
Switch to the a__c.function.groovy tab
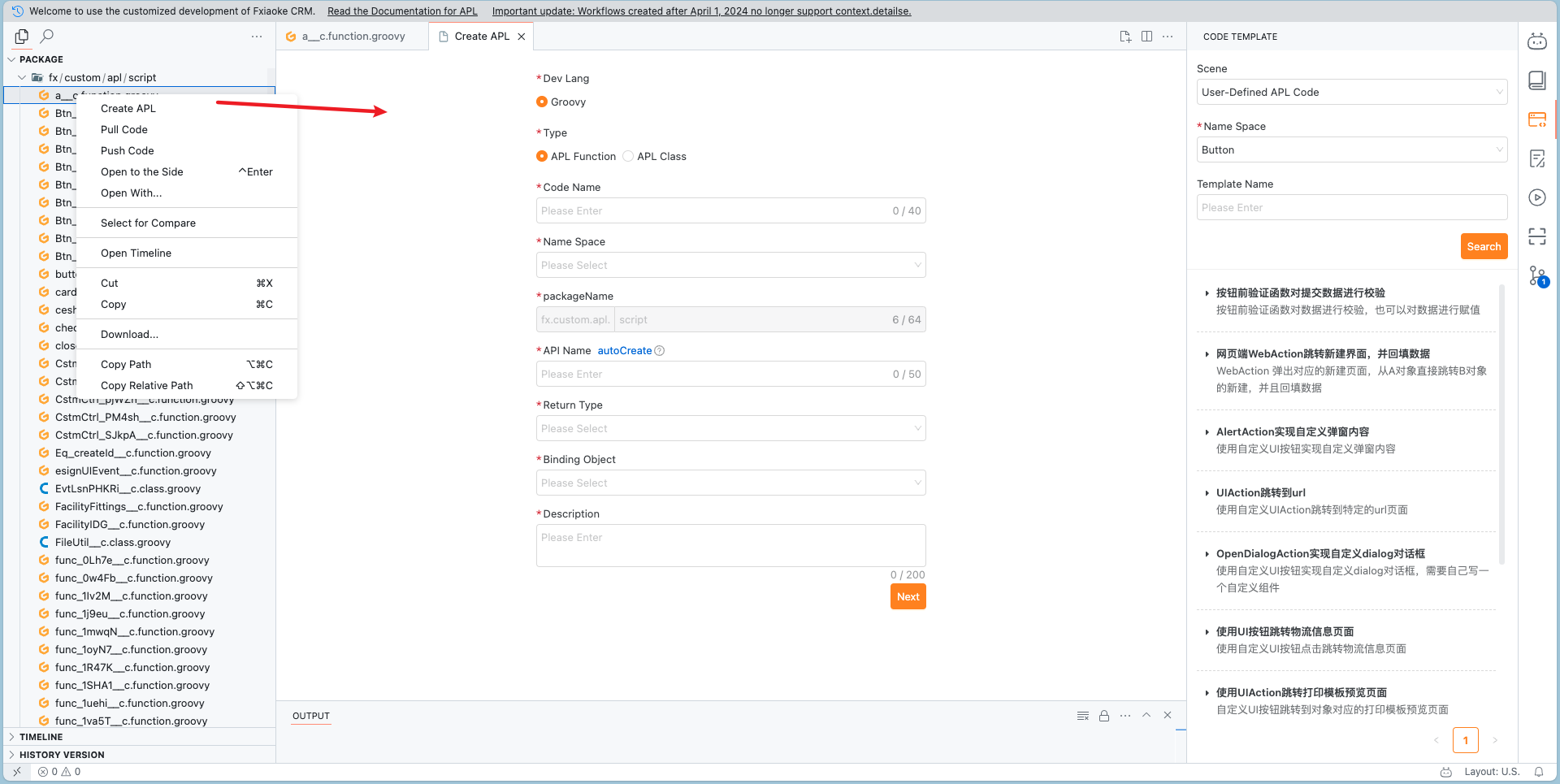click(353, 37)
